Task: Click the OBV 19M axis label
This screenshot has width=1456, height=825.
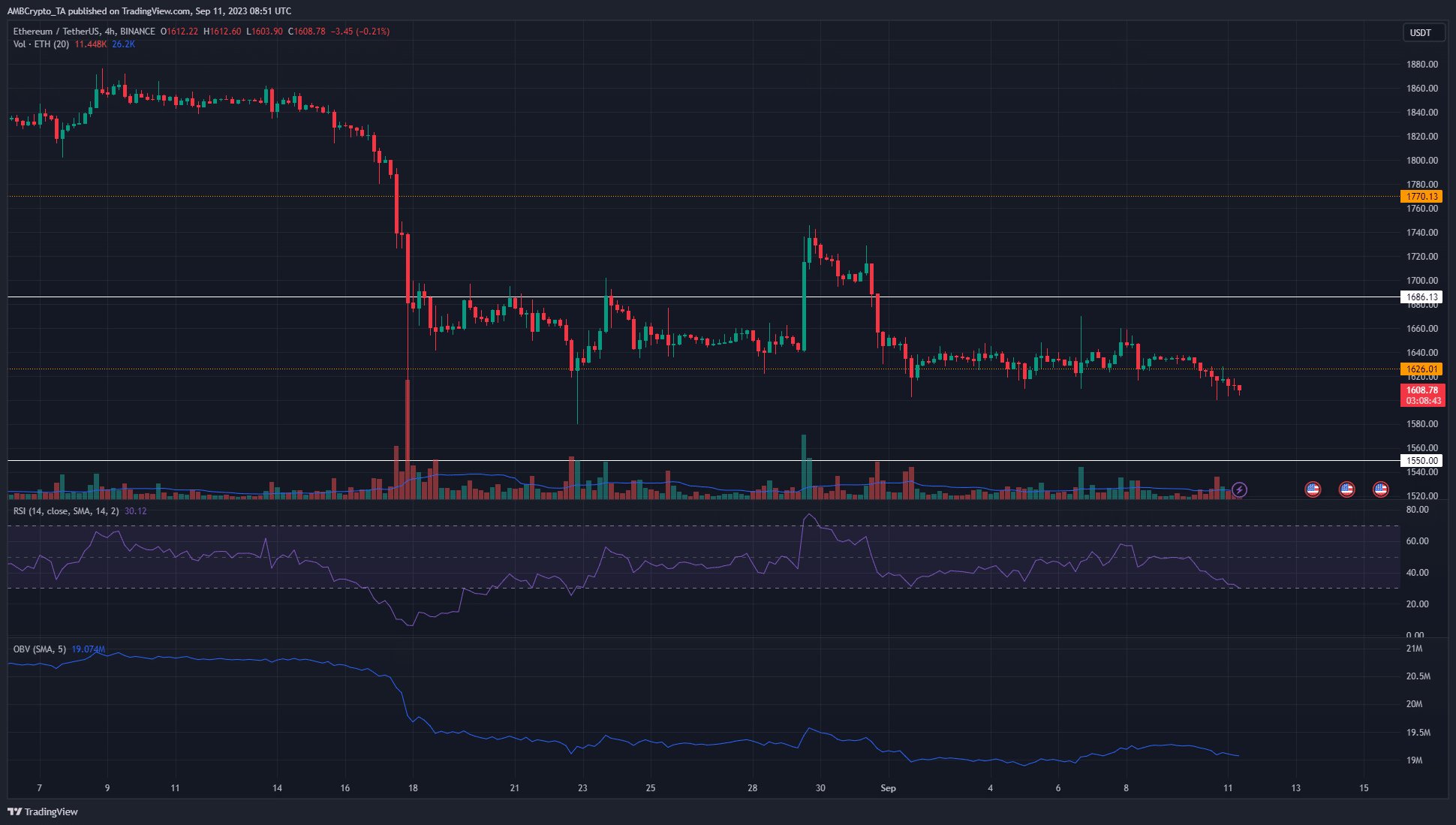Action: coord(1414,760)
